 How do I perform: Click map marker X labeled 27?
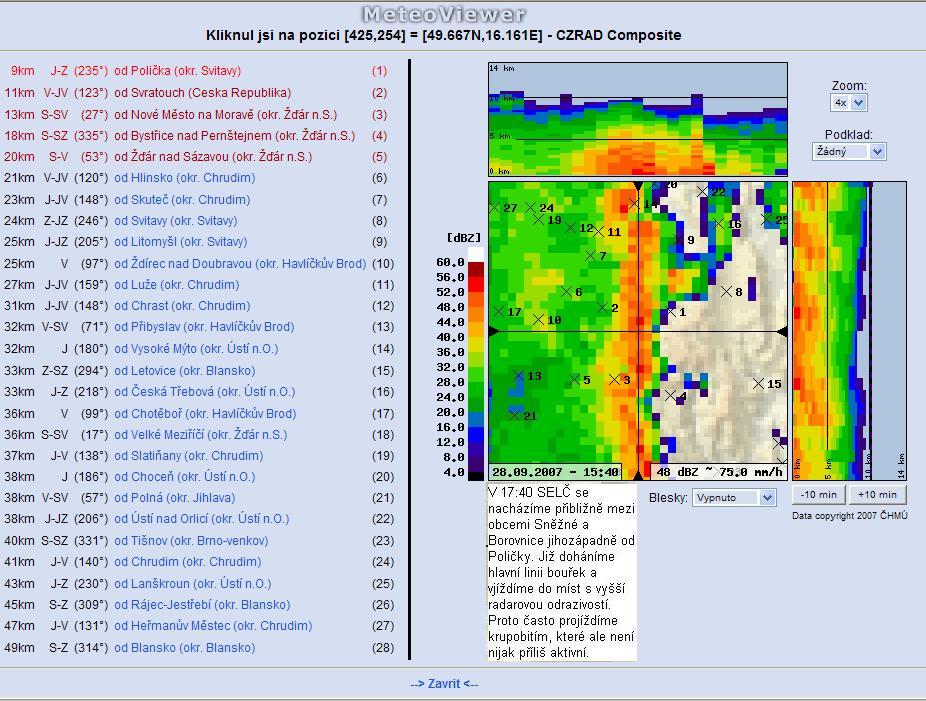pyautogui.click(x=494, y=207)
